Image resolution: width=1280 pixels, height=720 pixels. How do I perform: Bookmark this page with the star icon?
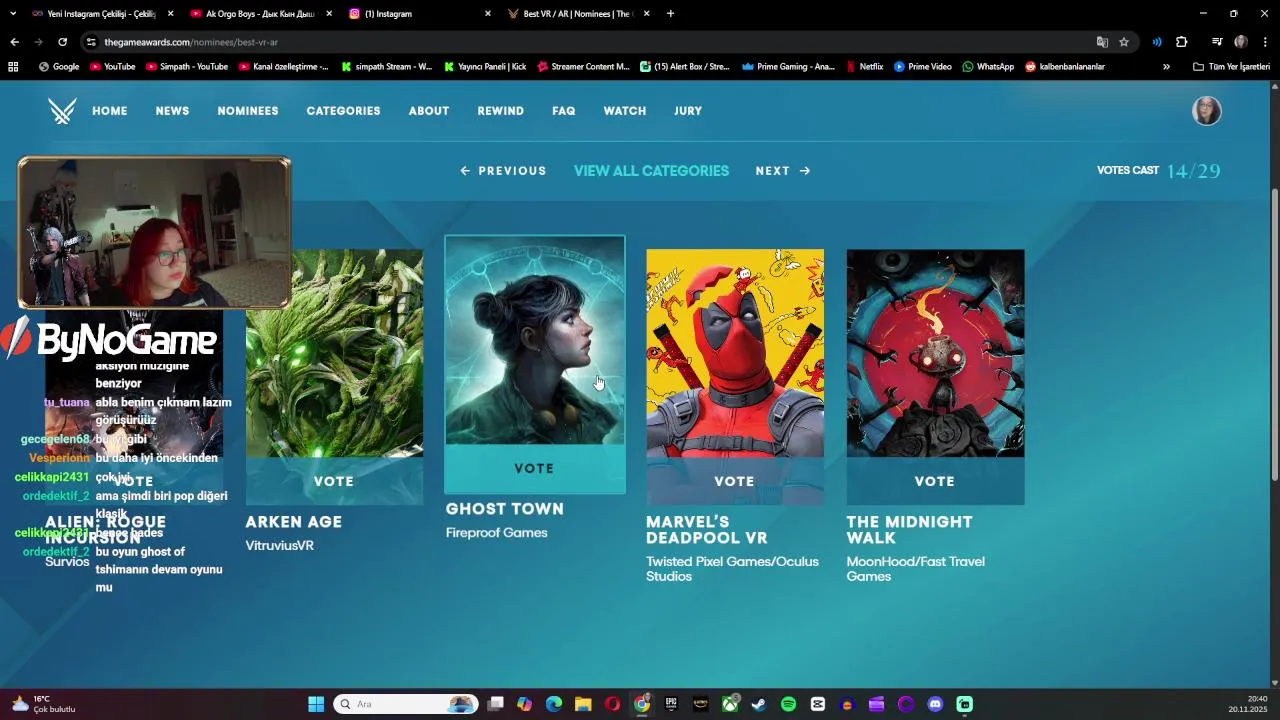click(x=1124, y=42)
